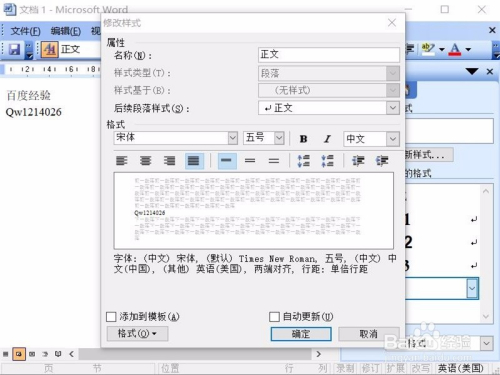Apply left alignment in Modify Style dialog

pyautogui.click(x=122, y=161)
